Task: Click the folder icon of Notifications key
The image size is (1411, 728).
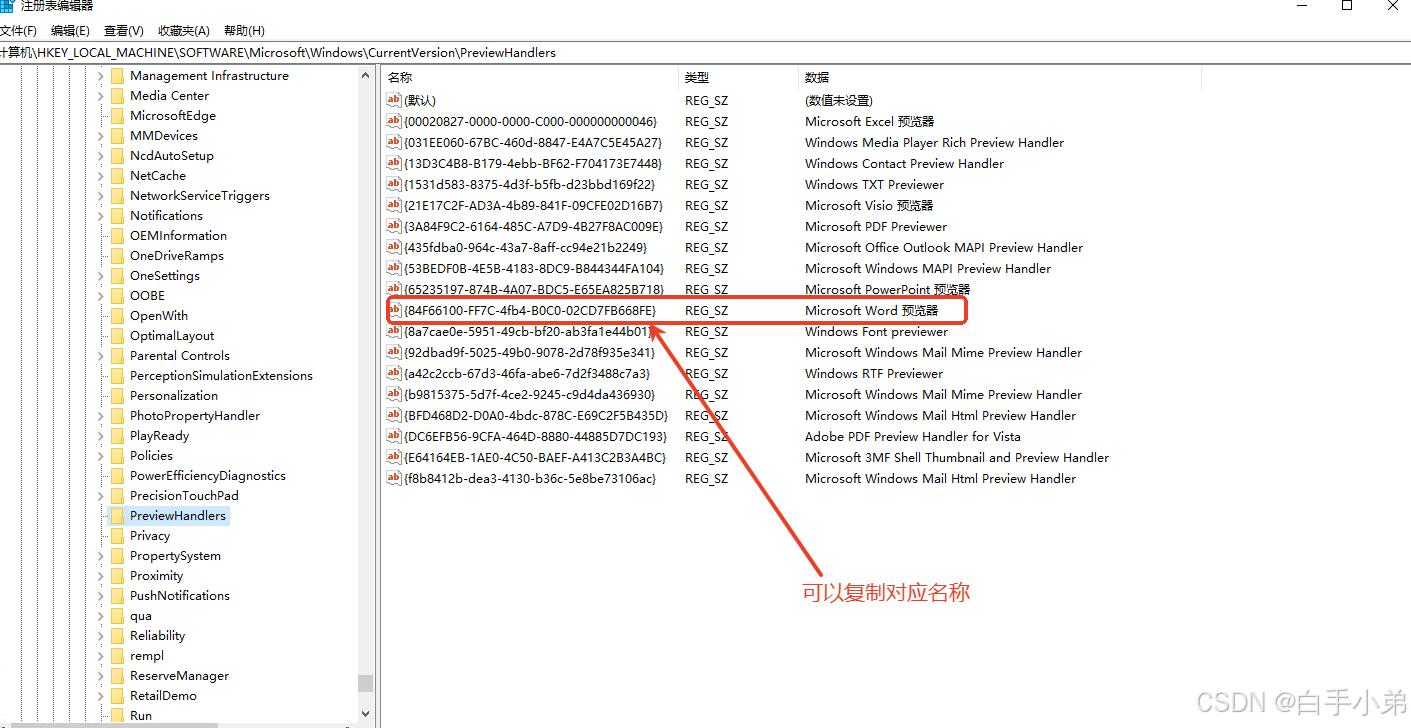Action: 117,215
